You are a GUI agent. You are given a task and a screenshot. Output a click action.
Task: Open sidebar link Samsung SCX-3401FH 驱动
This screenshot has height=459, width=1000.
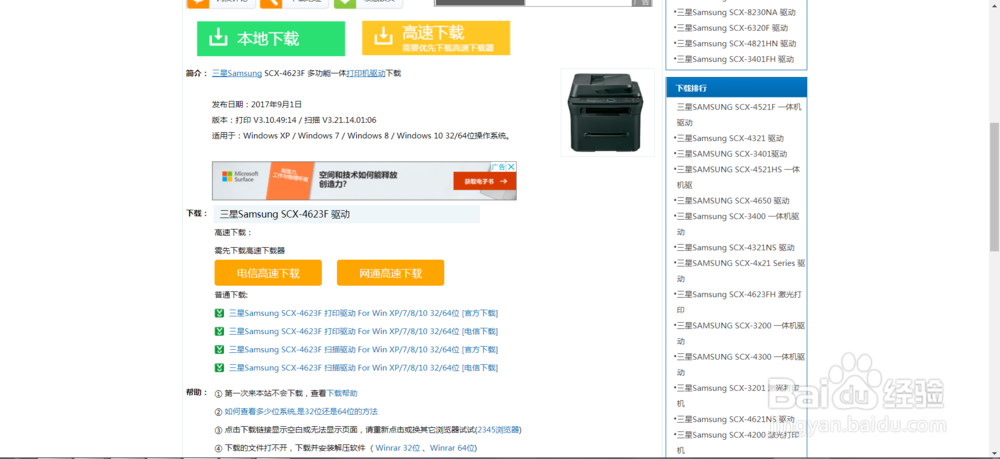coord(733,59)
